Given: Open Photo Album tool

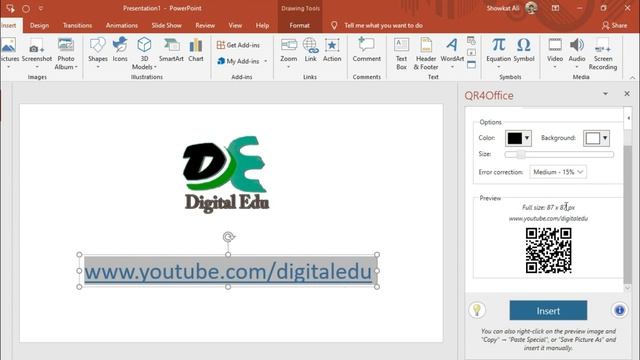Looking at the screenshot, I should click(65, 53).
